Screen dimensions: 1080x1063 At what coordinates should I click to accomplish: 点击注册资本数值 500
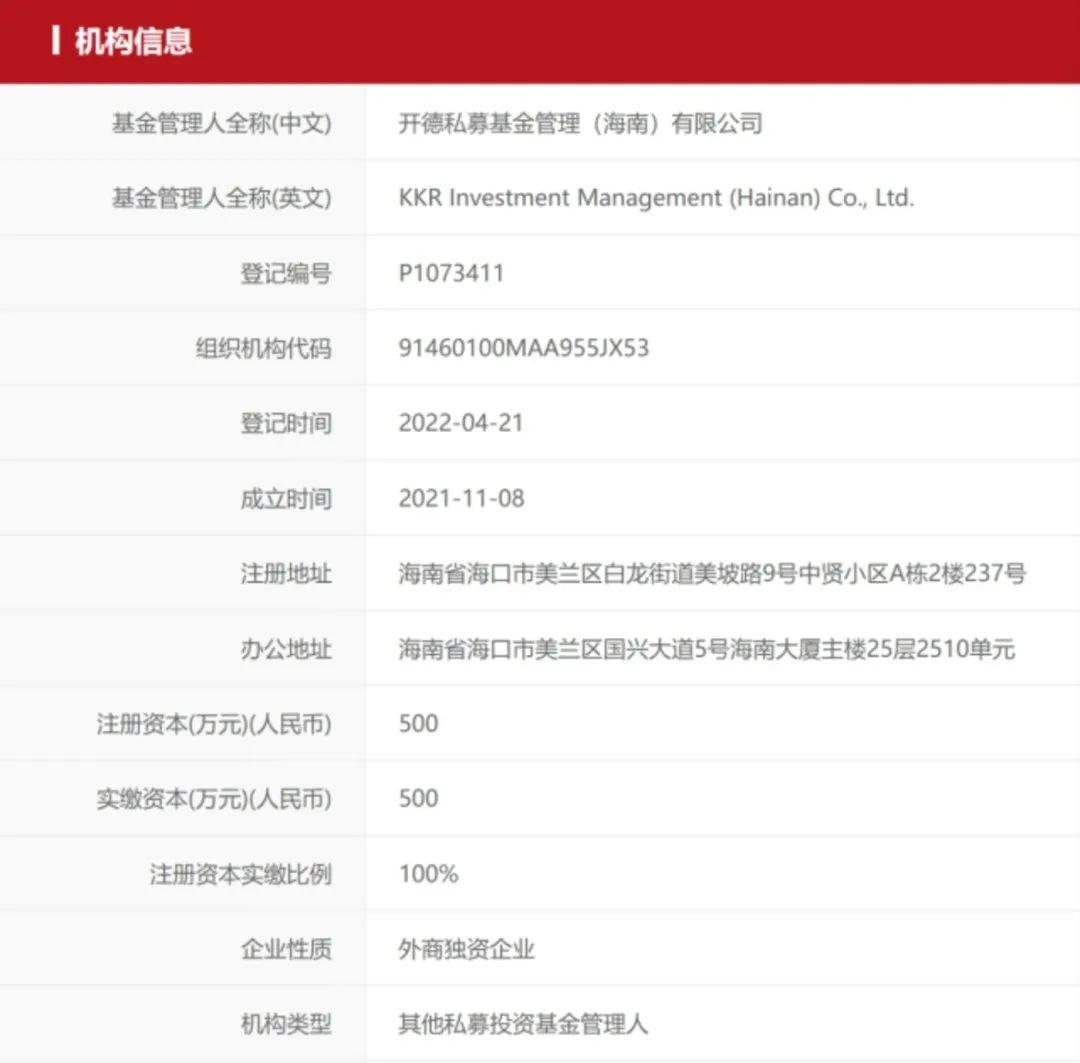[416, 723]
